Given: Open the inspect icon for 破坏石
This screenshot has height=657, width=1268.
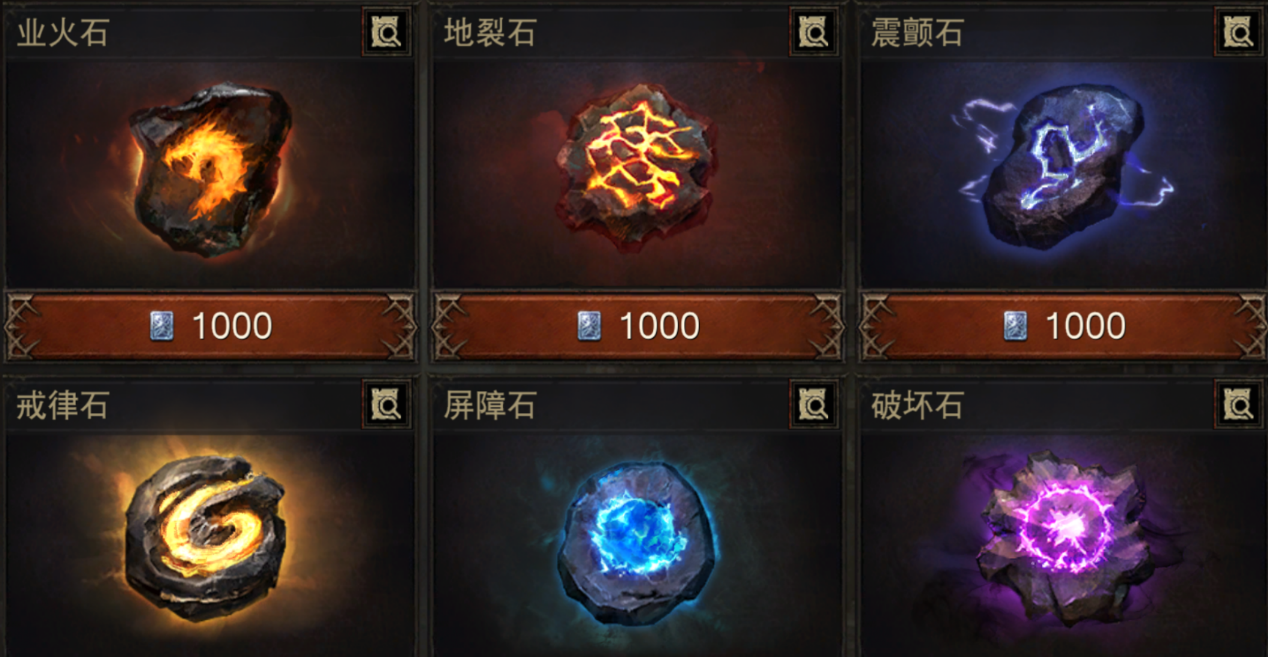Looking at the screenshot, I should tap(1239, 404).
